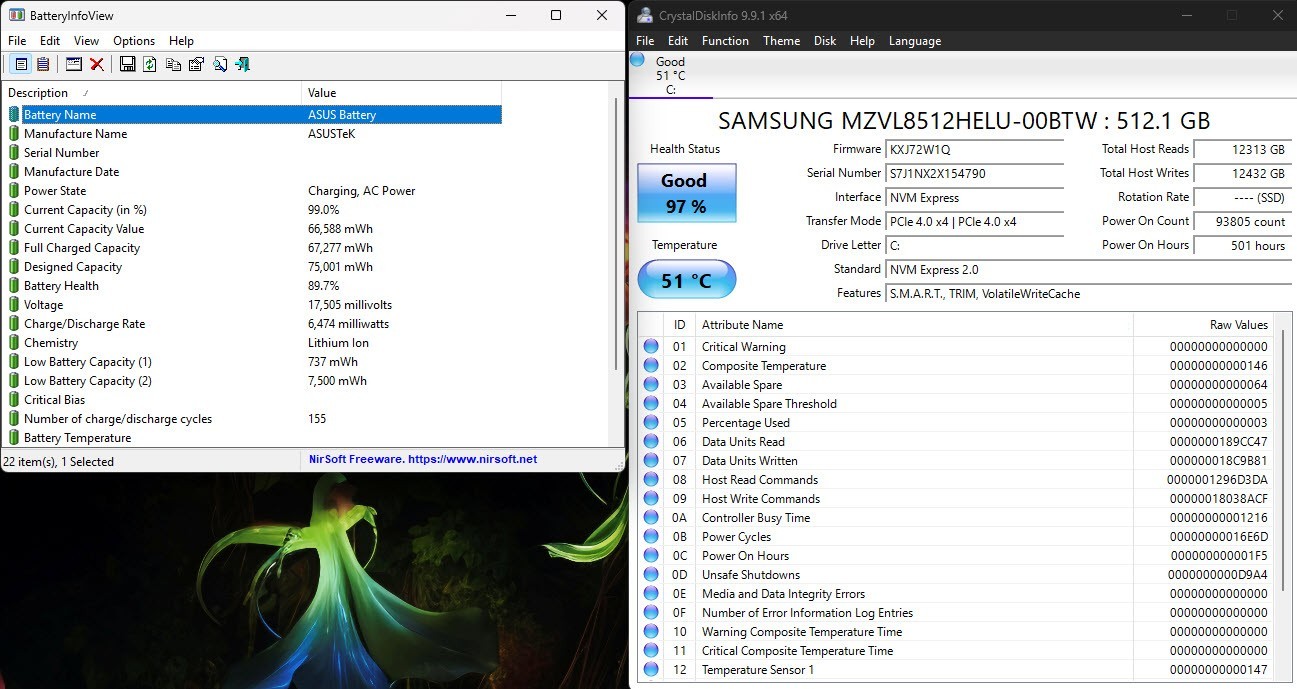
Task: Click the Find magnifier icon in toolbar
Action: [219, 64]
